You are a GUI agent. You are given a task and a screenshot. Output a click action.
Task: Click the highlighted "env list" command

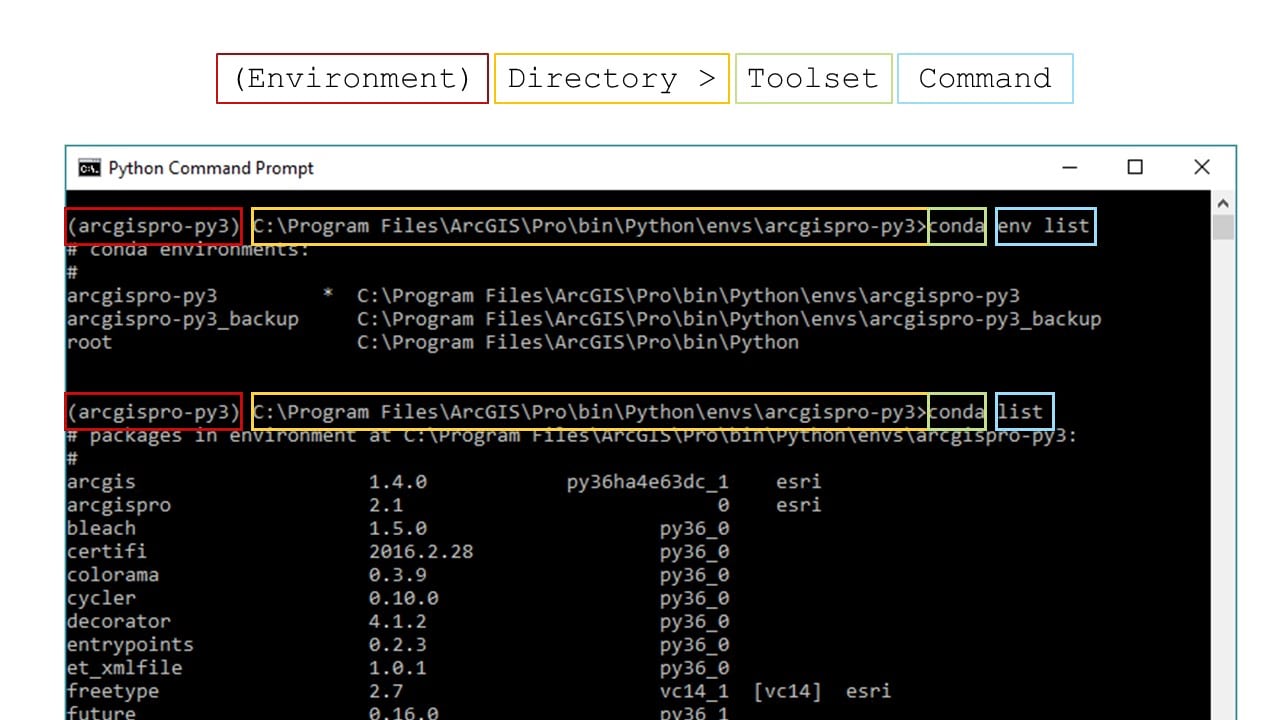pos(1045,226)
